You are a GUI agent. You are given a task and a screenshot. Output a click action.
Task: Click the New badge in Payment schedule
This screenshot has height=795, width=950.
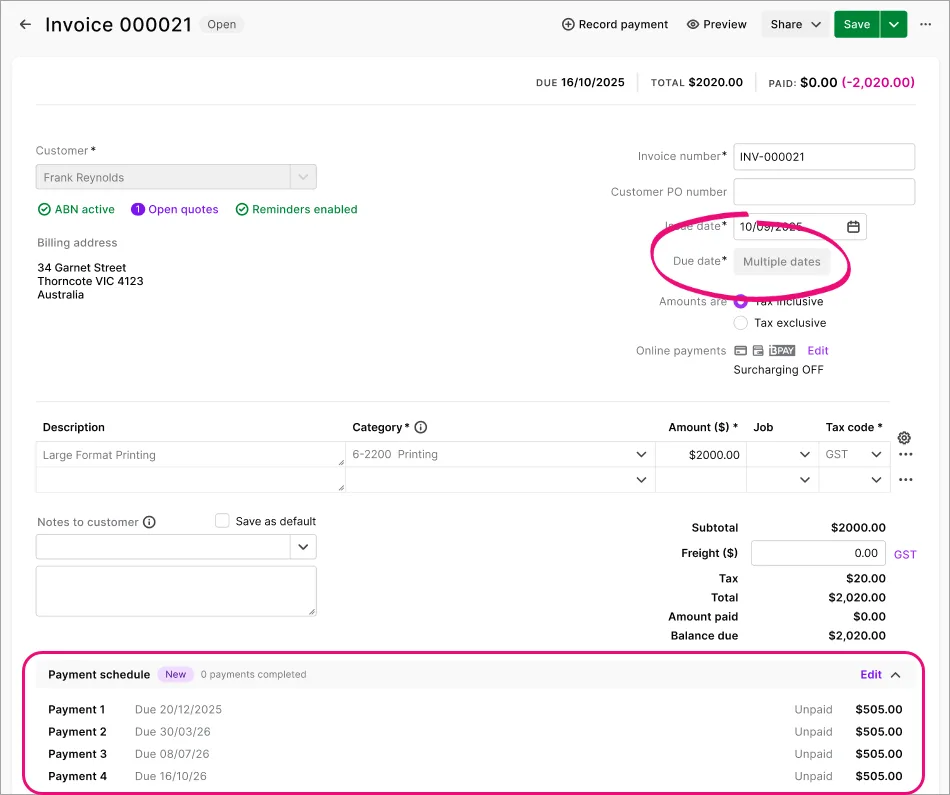176,674
